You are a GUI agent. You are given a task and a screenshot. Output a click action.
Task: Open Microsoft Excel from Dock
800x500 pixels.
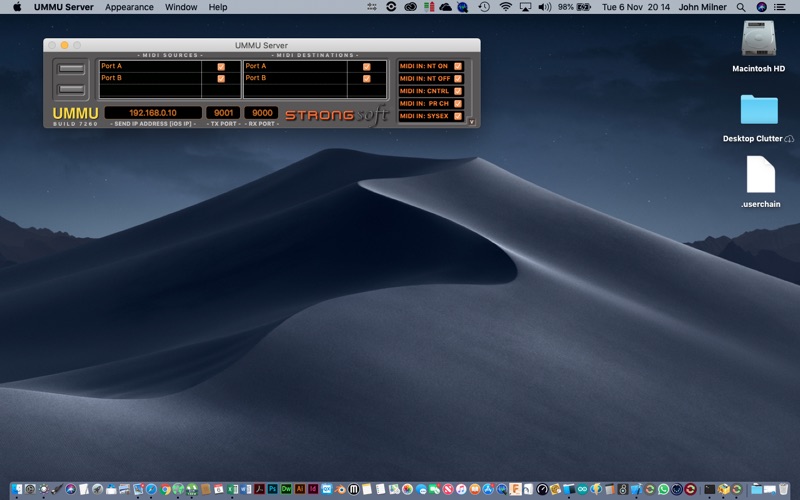[x=232, y=489]
